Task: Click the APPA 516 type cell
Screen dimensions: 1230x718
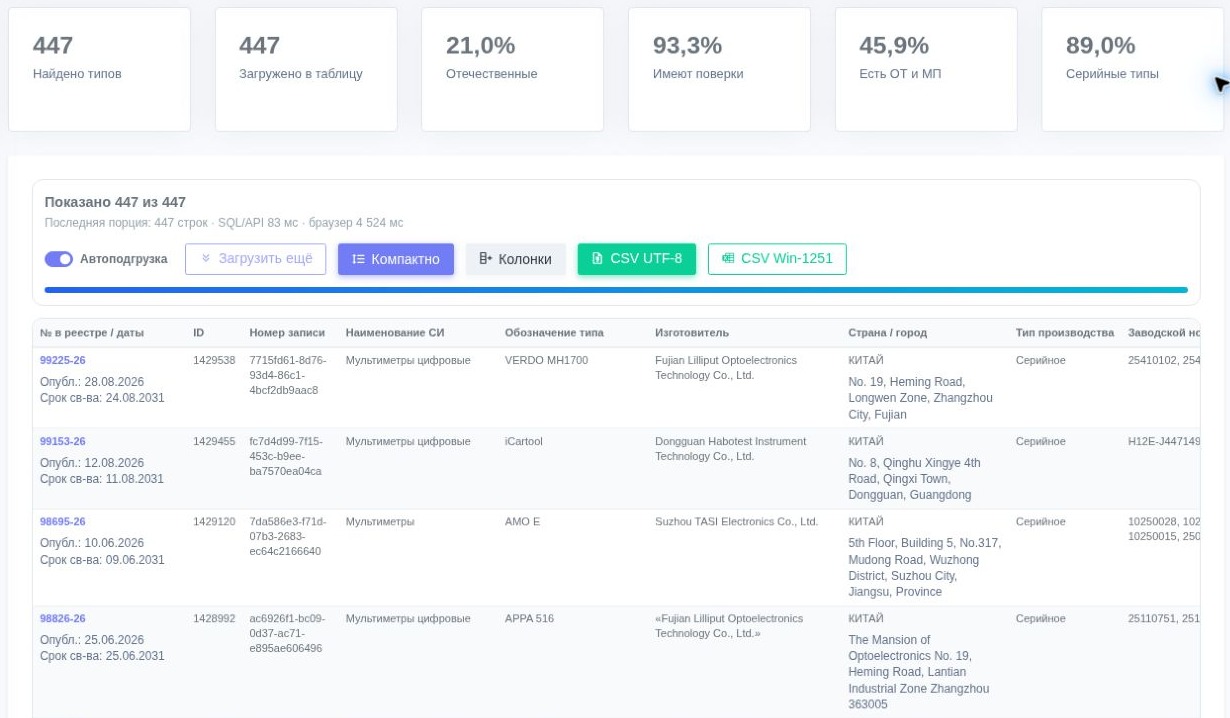Action: coord(529,618)
